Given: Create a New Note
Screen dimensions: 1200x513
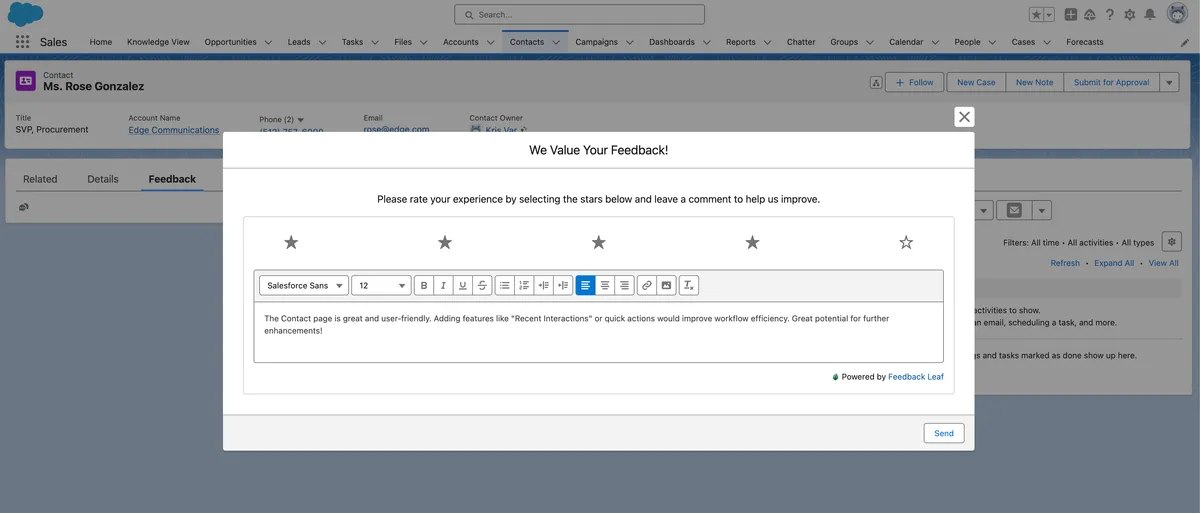Looking at the screenshot, I should pos(1034,82).
